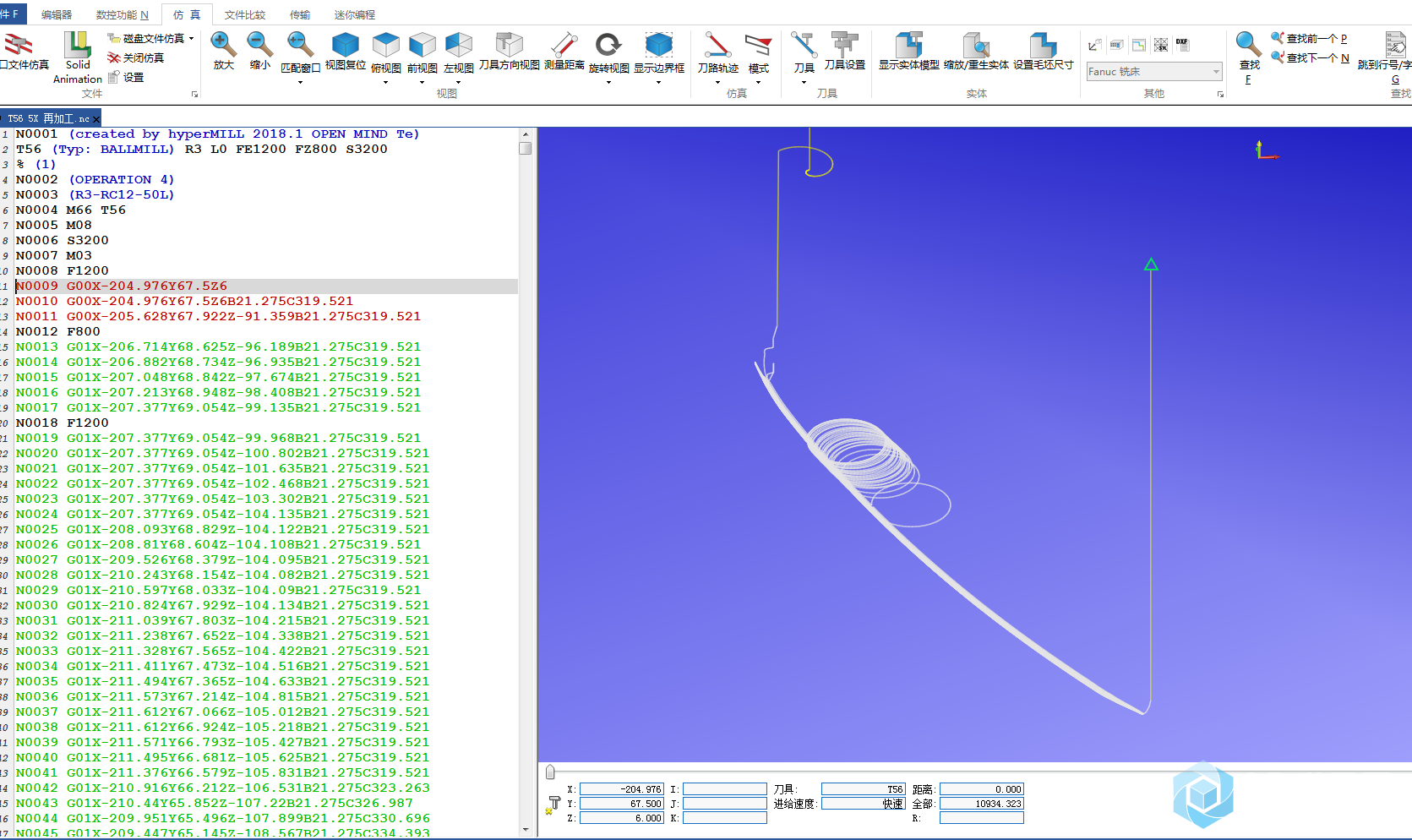The height and width of the screenshot is (840, 1412).
Task: Click the 缩小 zoom out magnifier
Action: tap(259, 44)
